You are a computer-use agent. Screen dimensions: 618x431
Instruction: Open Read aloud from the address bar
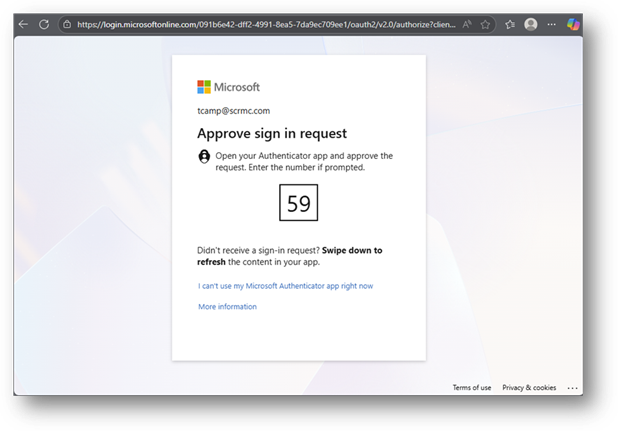pyautogui.click(x=467, y=24)
